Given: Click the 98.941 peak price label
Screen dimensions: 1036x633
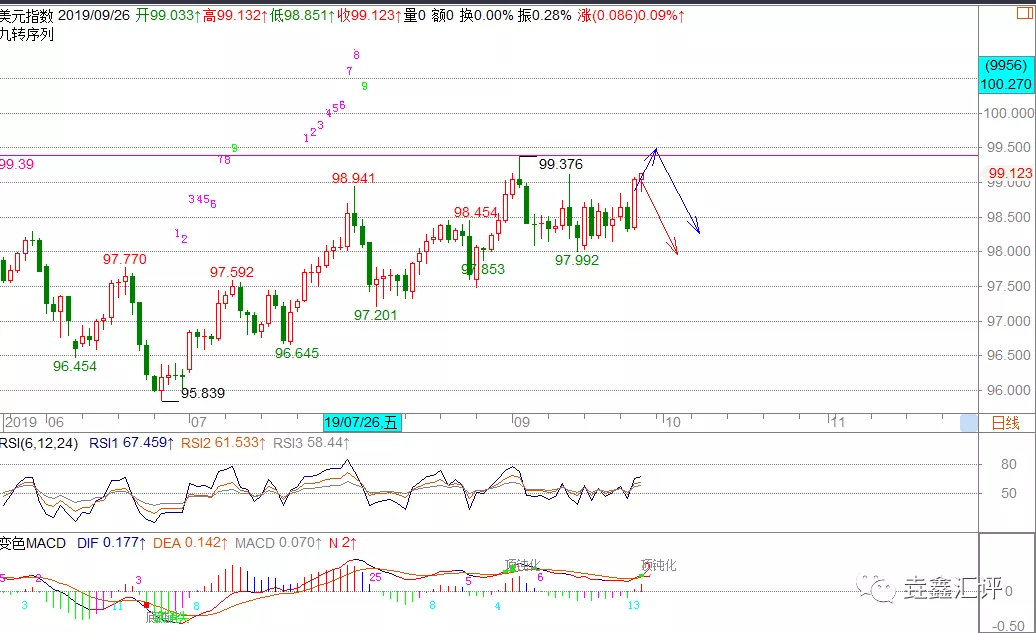Looking at the screenshot, I should [x=353, y=178].
